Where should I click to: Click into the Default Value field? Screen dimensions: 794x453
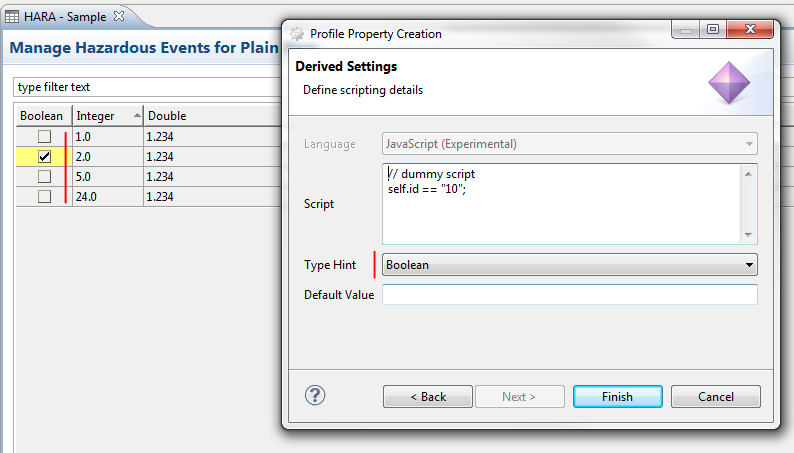pos(570,295)
